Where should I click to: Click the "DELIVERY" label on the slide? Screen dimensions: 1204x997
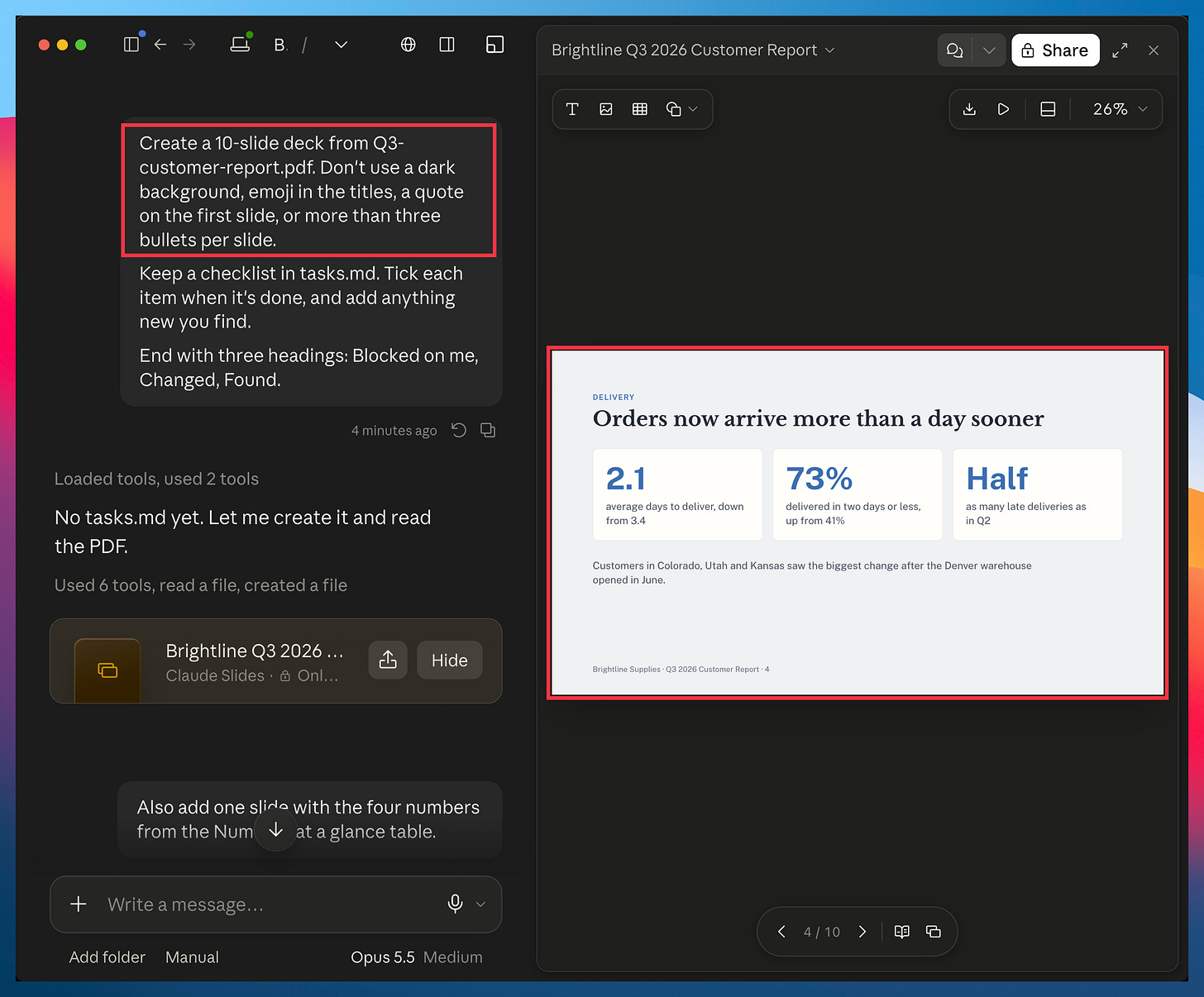[x=614, y=398]
